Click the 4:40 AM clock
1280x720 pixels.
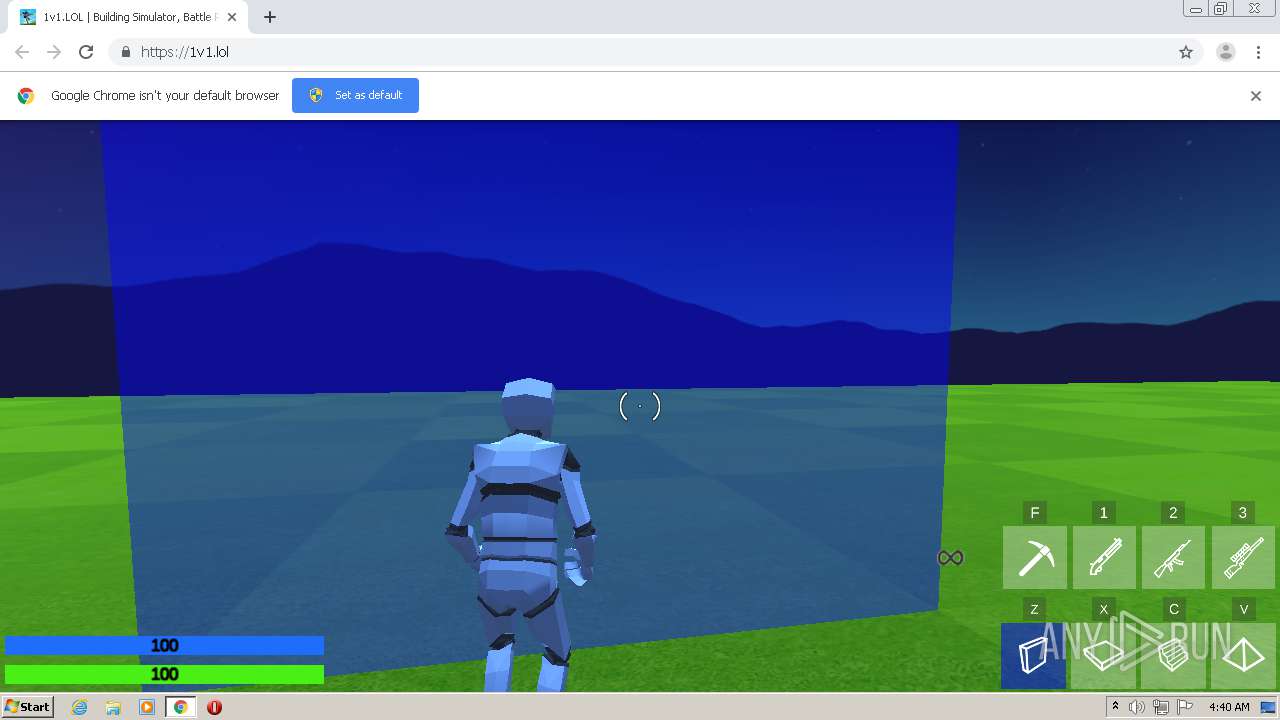[x=1229, y=707]
